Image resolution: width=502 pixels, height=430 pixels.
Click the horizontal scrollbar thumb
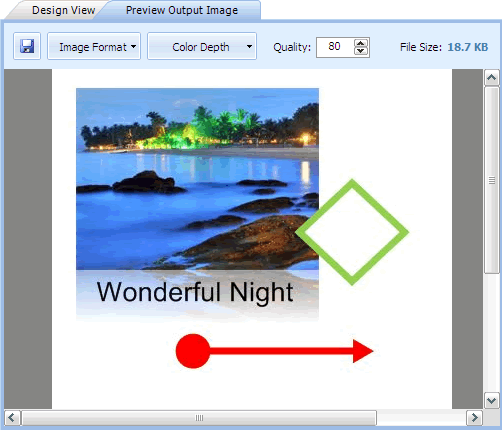199,418
